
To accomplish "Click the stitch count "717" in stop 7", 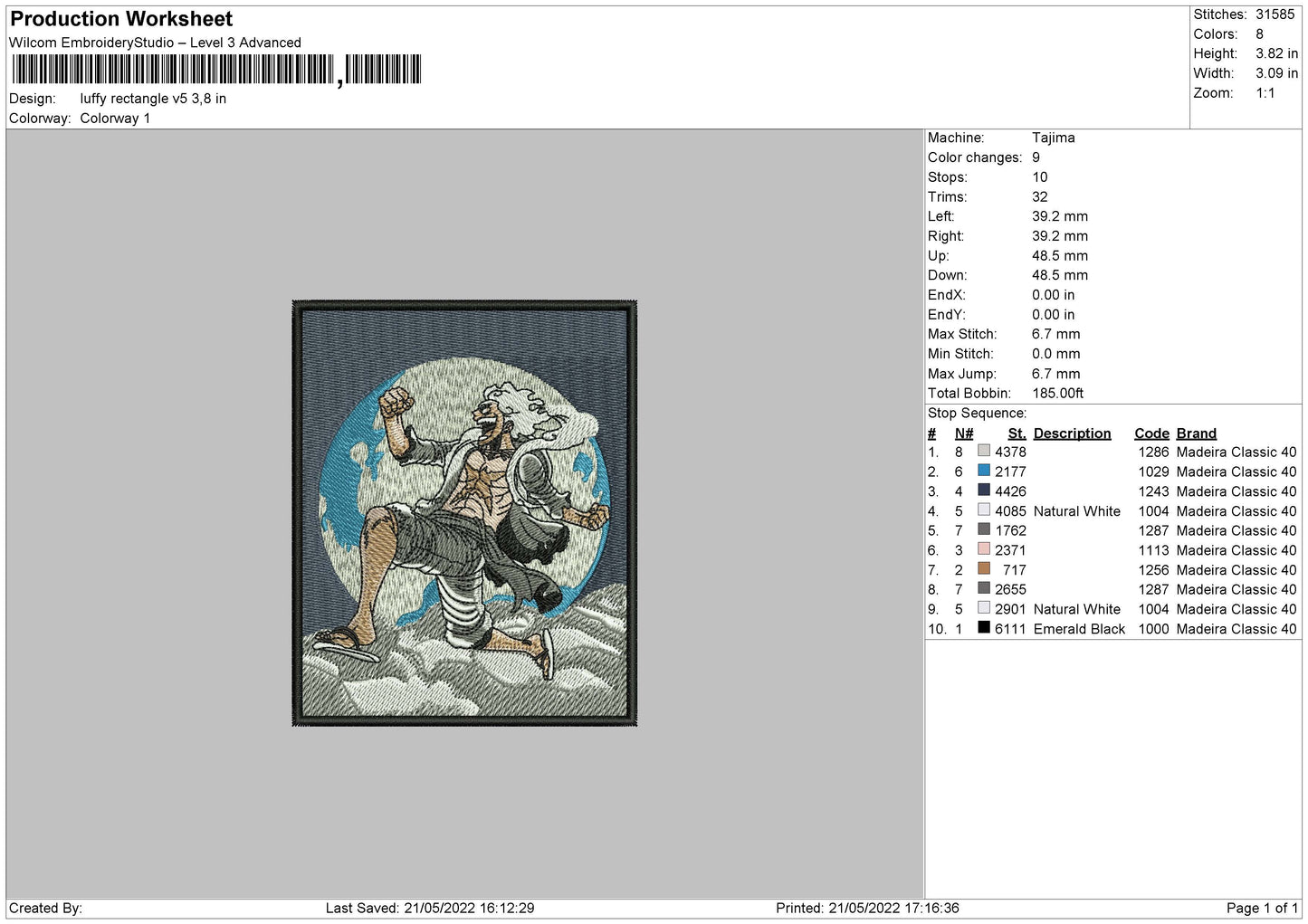I will click(x=1015, y=570).
